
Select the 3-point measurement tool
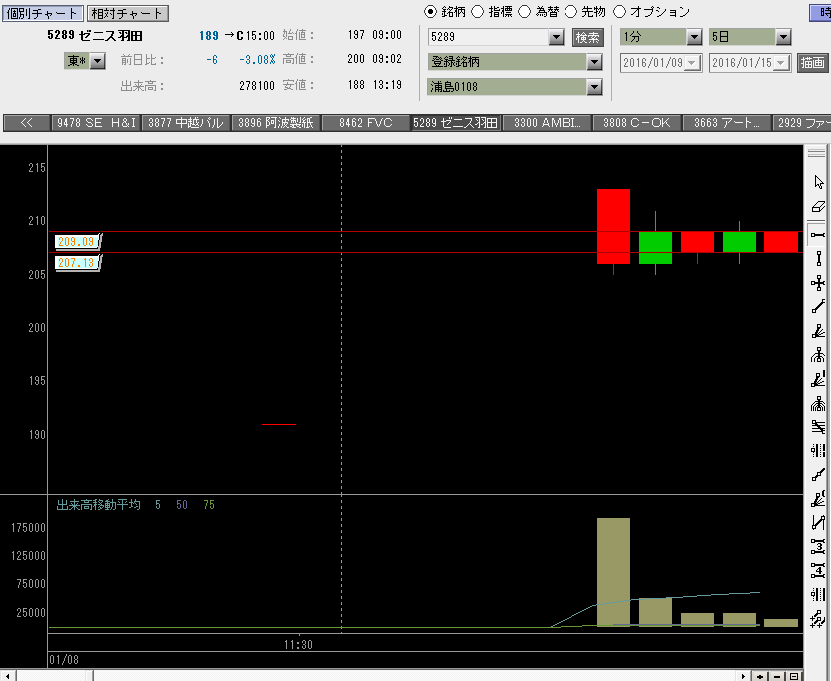click(x=818, y=546)
